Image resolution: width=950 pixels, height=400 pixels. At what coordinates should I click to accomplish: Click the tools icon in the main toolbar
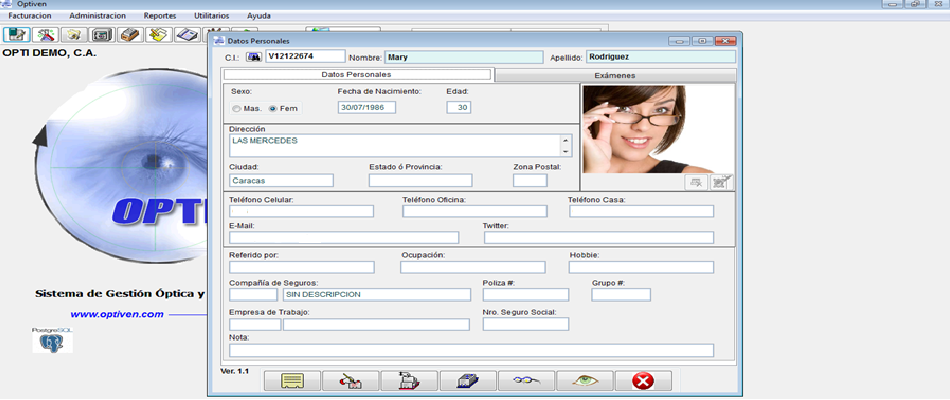[x=46, y=35]
